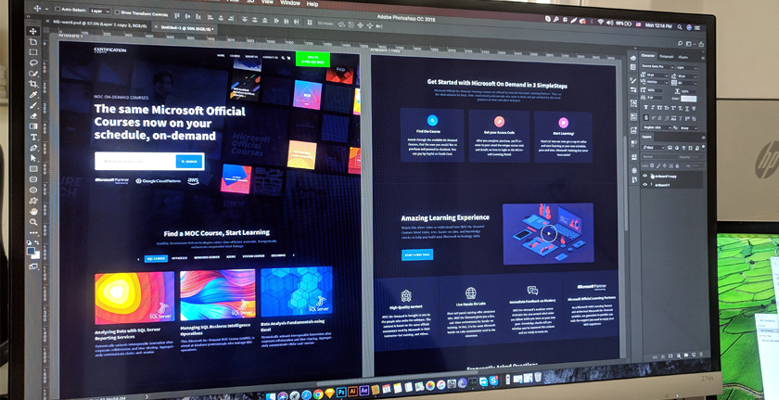Open the Glyphs panel tab
The height and width of the screenshot is (400, 779).
[683, 58]
